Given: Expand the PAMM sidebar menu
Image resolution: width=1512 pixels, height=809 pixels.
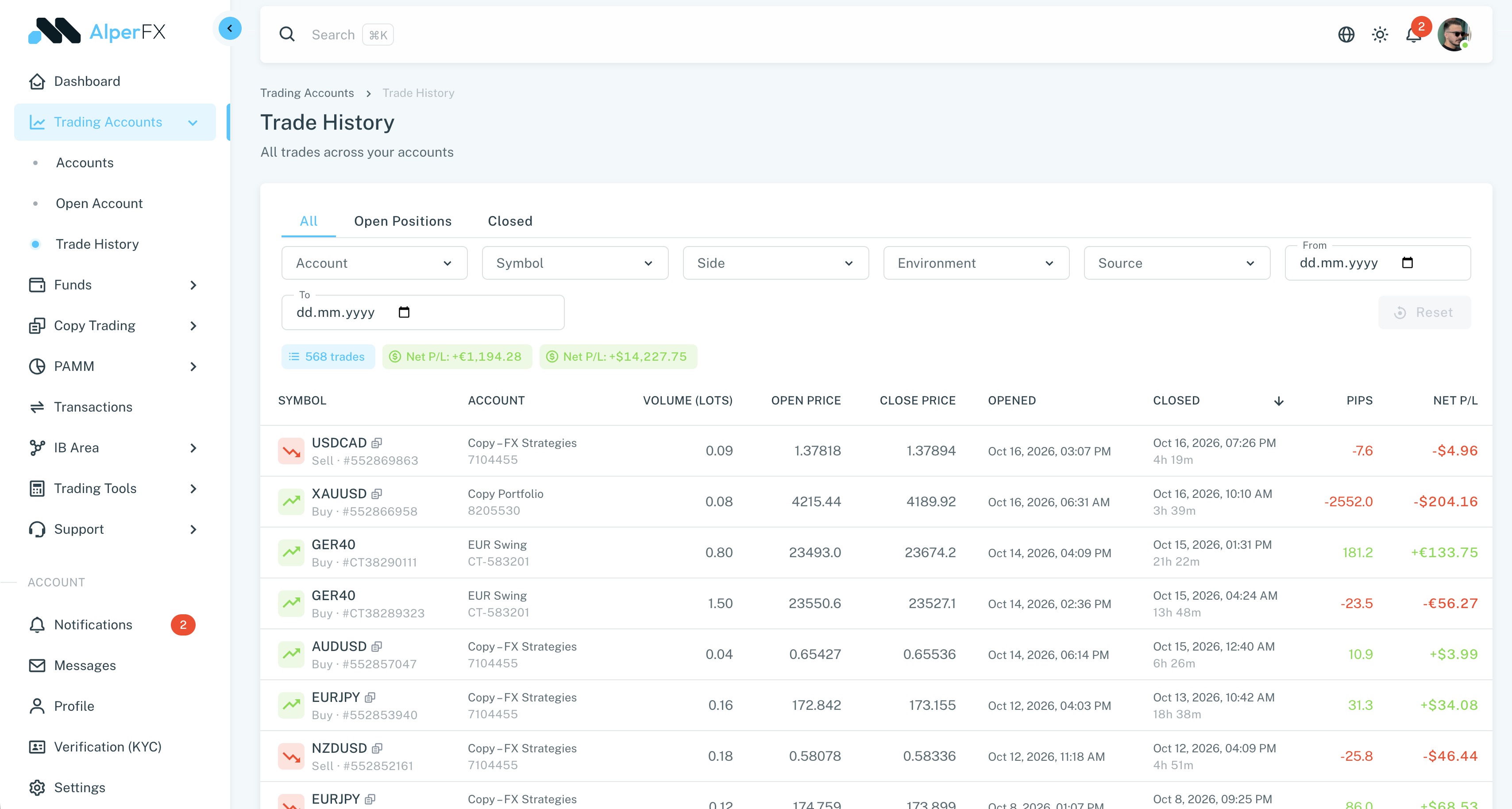Looking at the screenshot, I should tap(115, 366).
